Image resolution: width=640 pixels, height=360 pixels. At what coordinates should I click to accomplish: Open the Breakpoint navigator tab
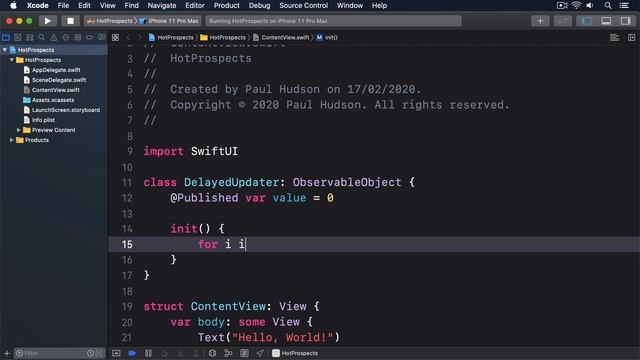[x=89, y=38]
